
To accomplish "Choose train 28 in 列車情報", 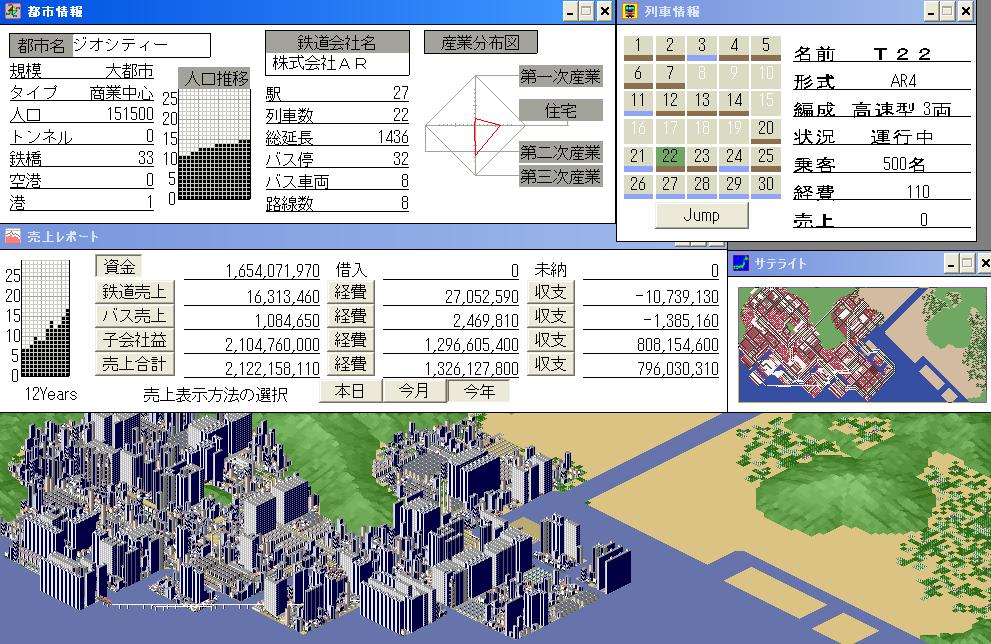I will (x=702, y=186).
